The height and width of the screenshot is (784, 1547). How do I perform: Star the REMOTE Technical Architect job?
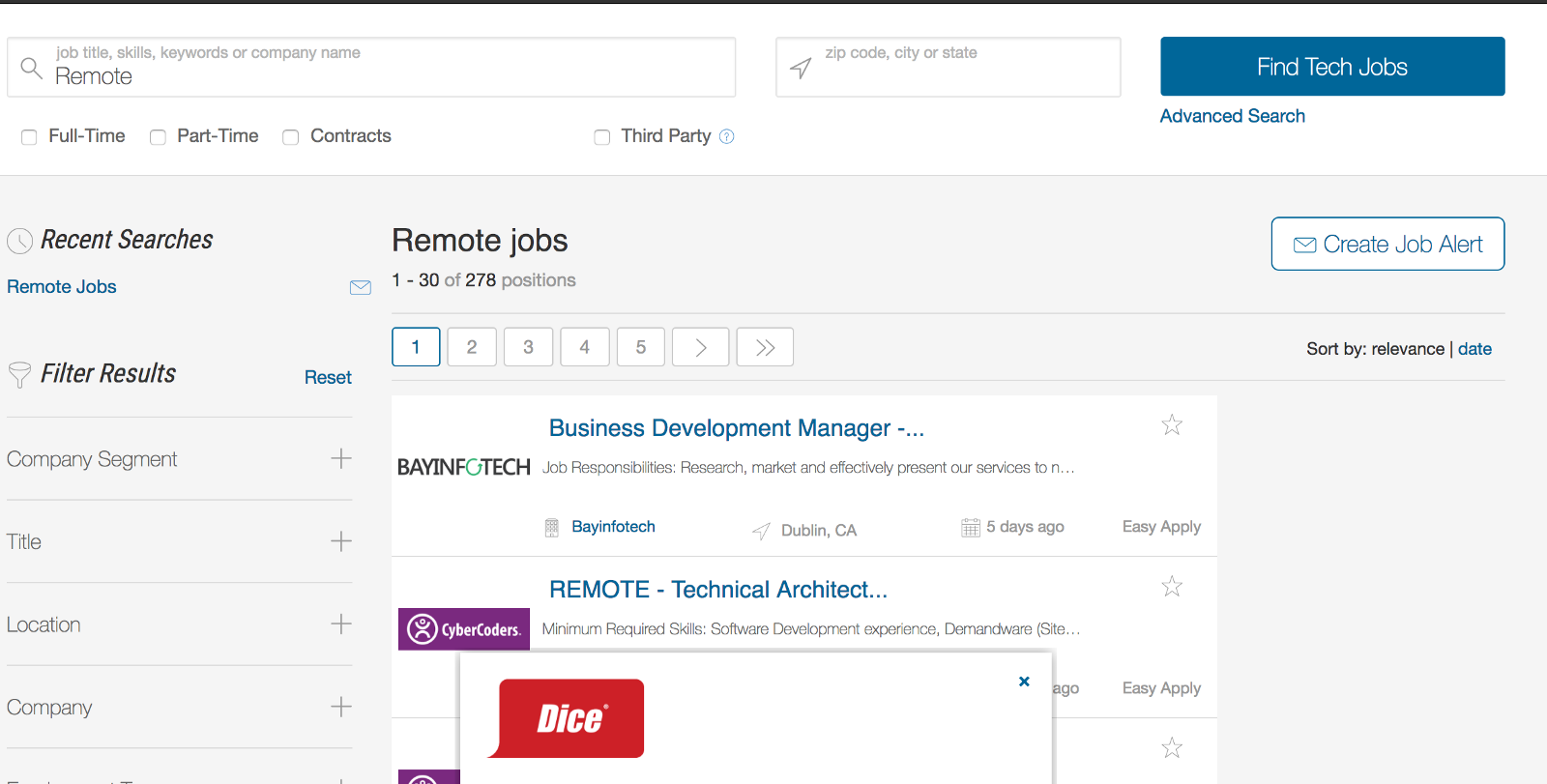(1172, 587)
